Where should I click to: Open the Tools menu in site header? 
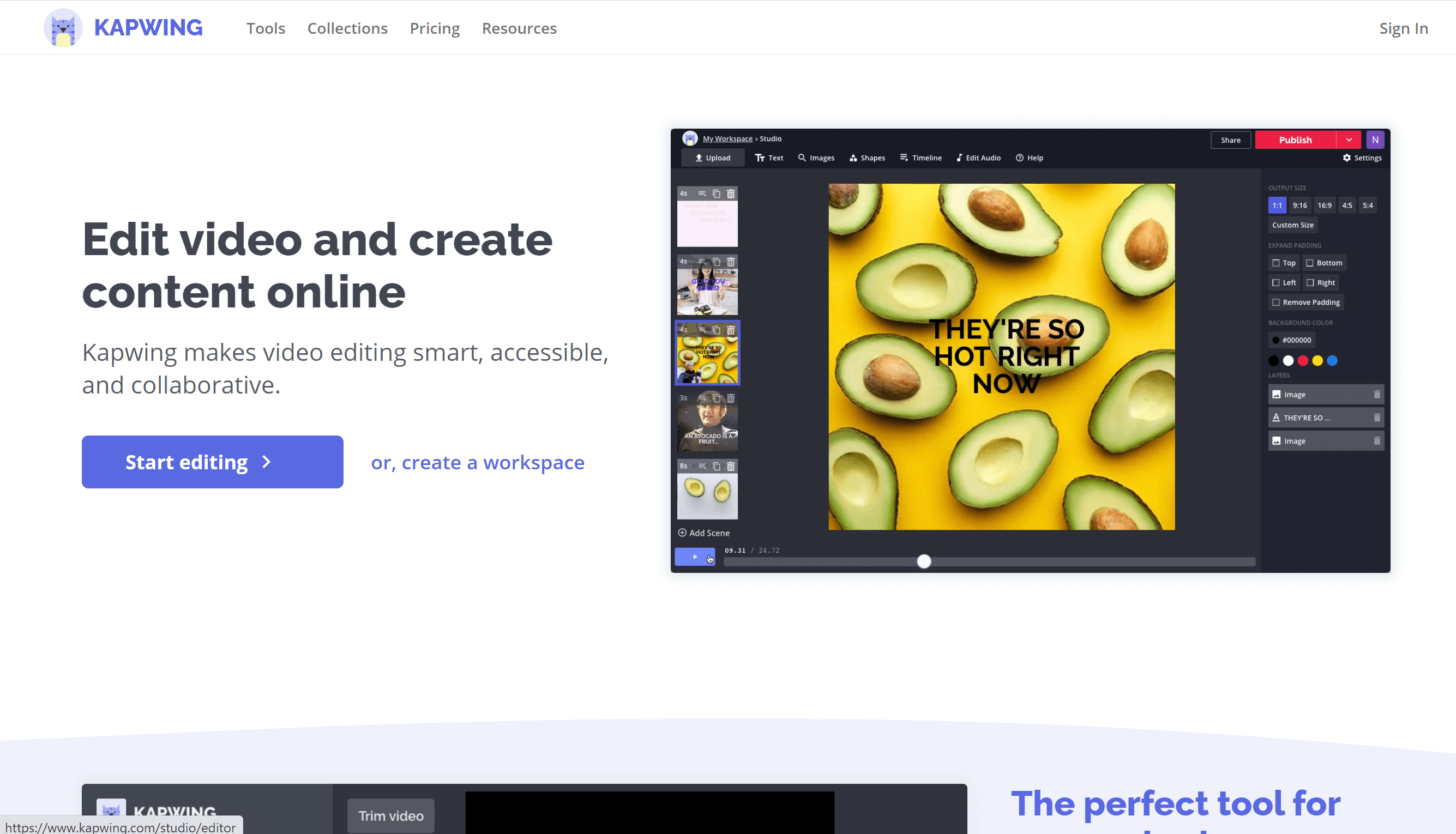pyautogui.click(x=266, y=28)
